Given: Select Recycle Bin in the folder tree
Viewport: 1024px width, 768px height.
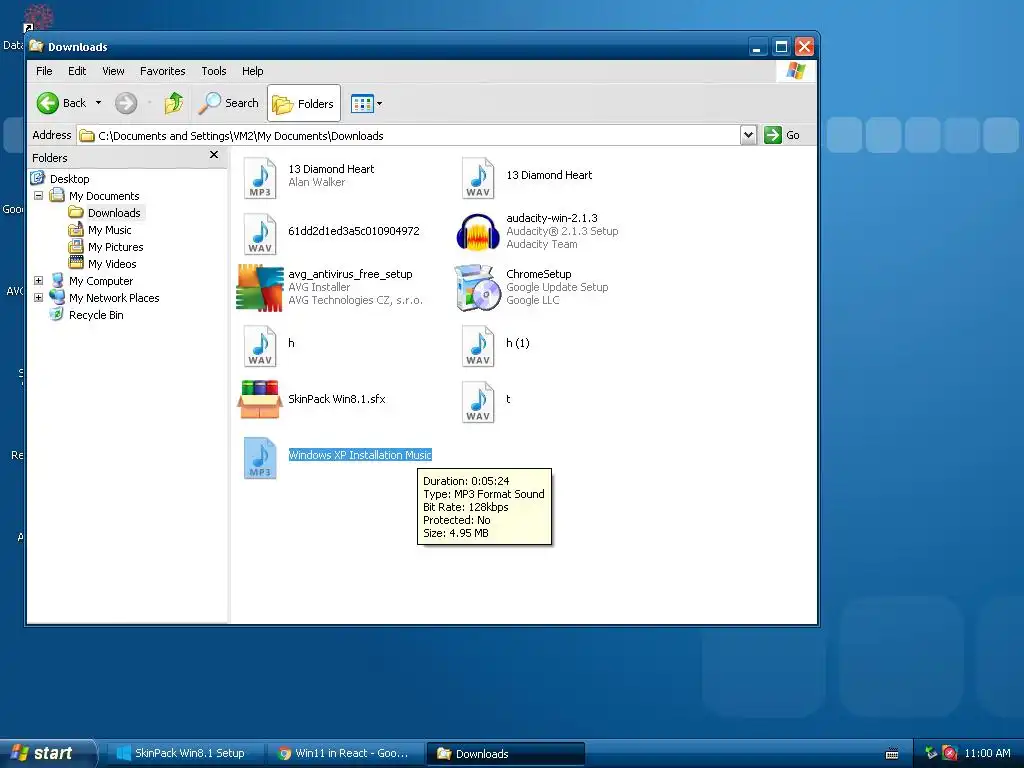Looking at the screenshot, I should pyautogui.click(x=96, y=315).
